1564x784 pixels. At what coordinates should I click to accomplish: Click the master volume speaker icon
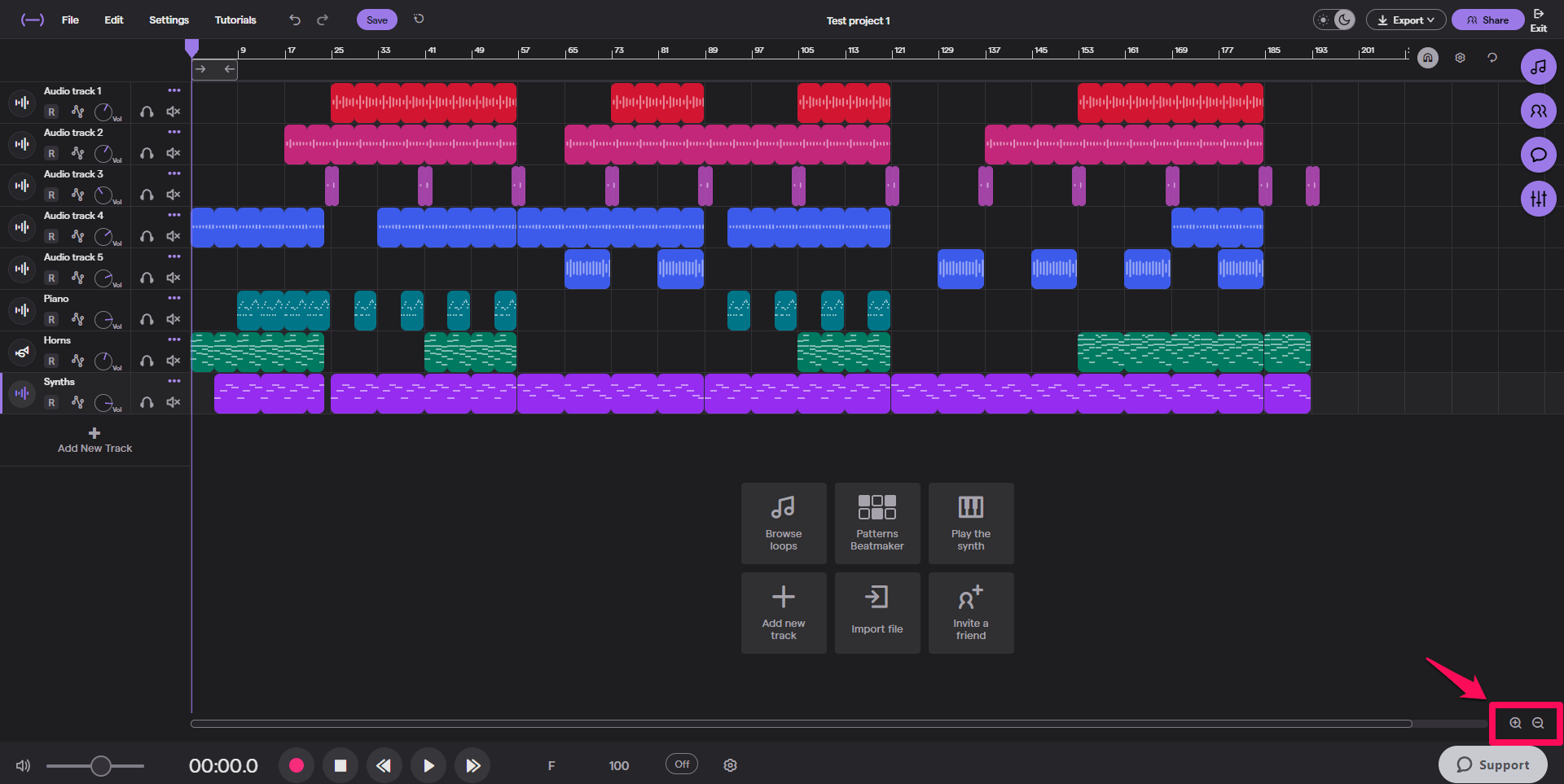click(23, 766)
